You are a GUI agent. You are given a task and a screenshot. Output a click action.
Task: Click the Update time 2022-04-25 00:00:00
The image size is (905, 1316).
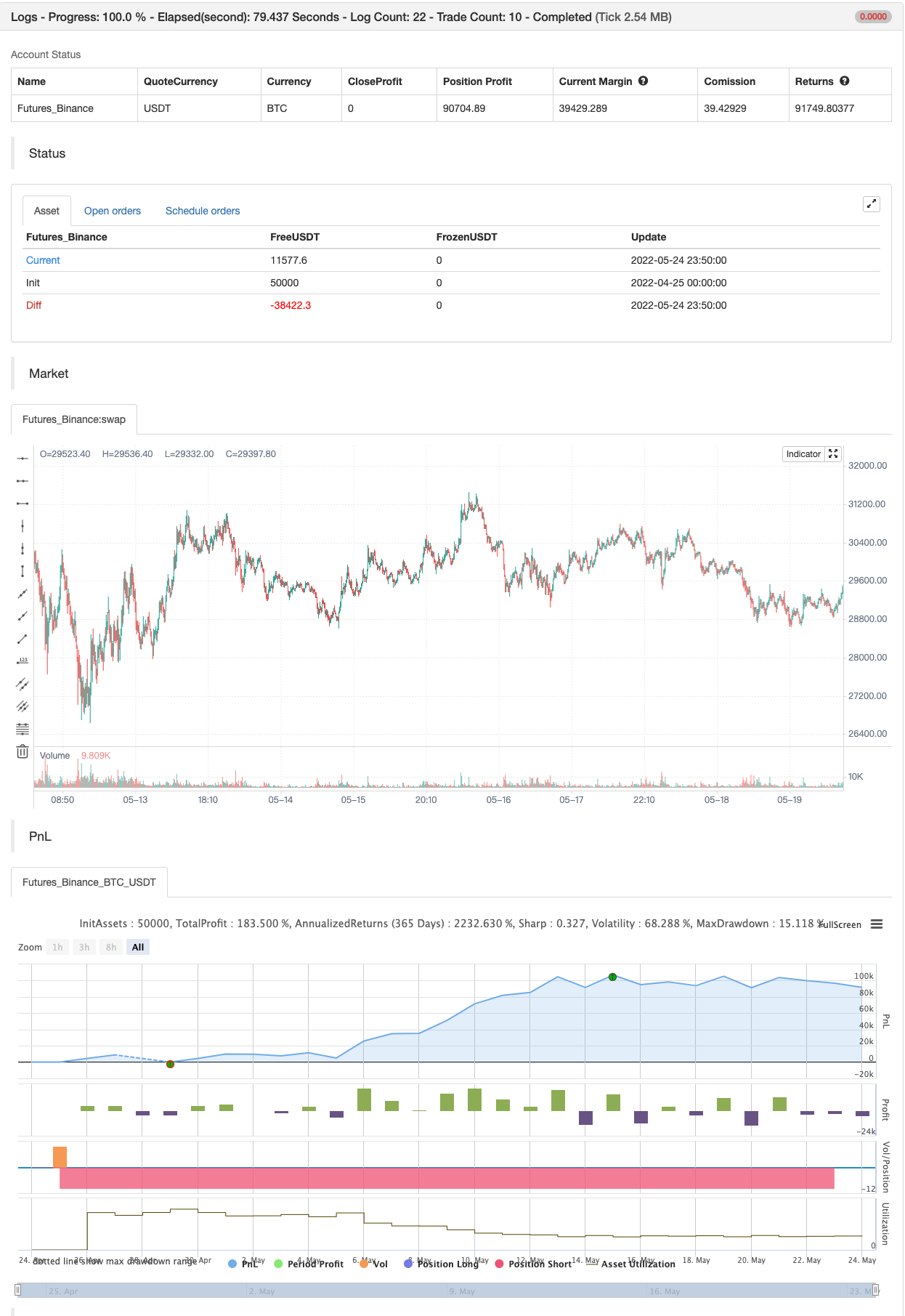pyautogui.click(x=678, y=283)
